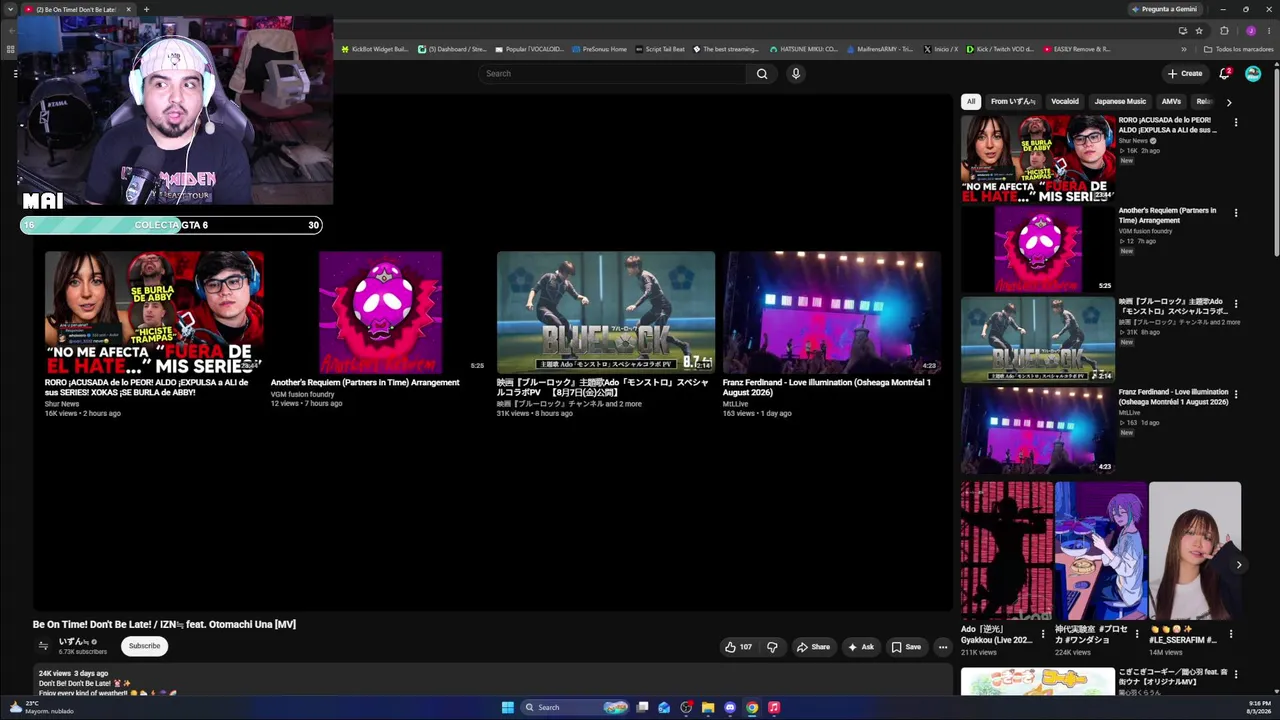Open Another's Requiem end-screen thumbnail
The height and width of the screenshot is (720, 1280).
click(x=380, y=313)
